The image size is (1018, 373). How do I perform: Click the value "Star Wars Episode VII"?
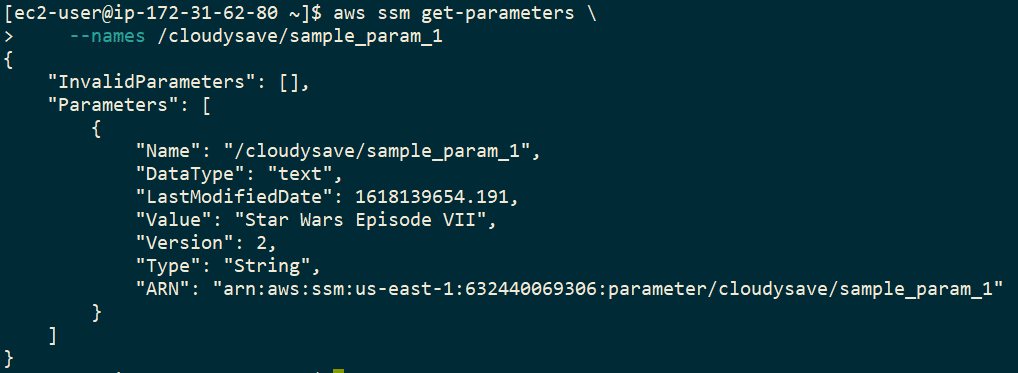(354, 220)
